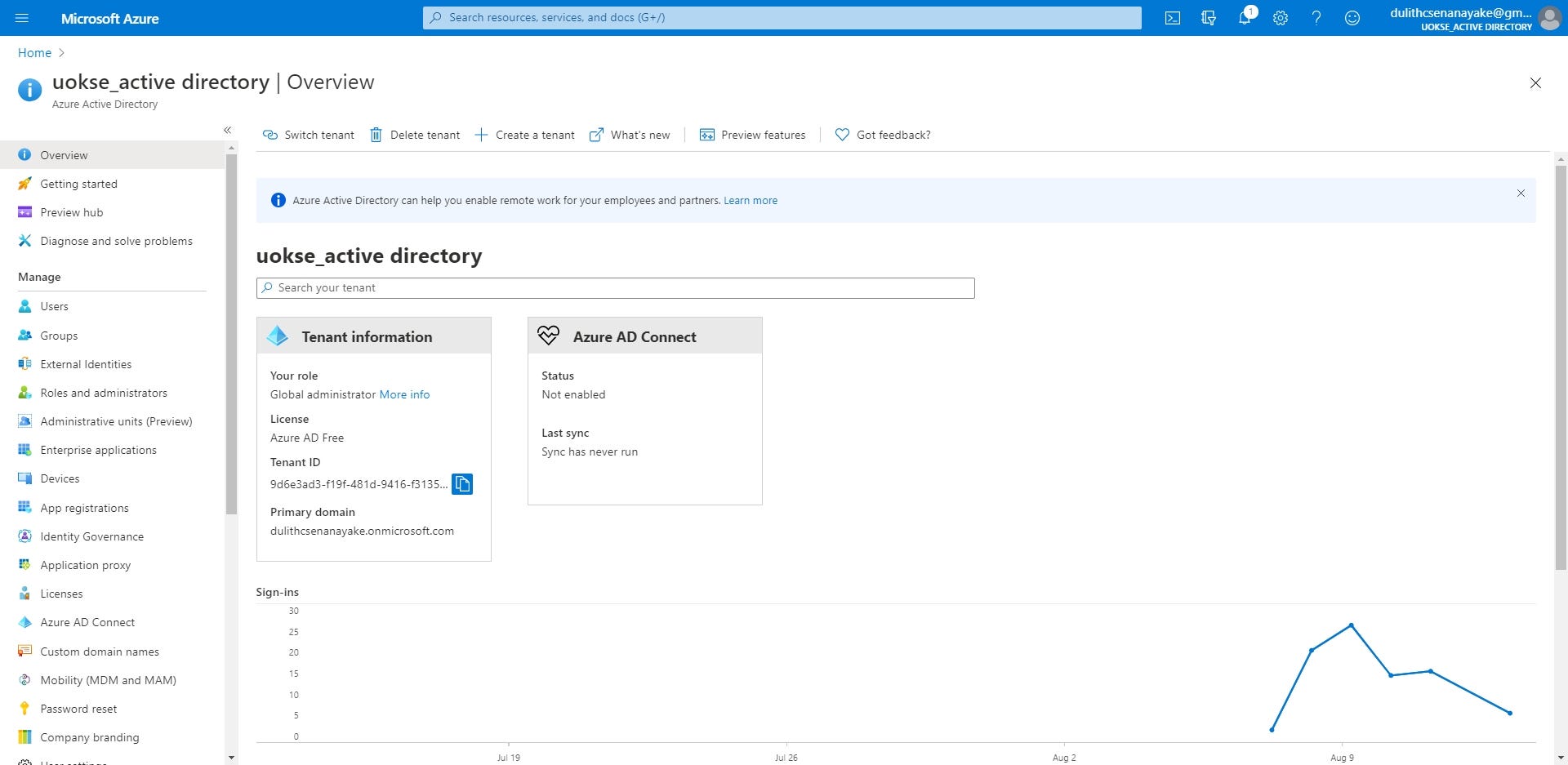Click the feedback smiley icon

pos(1352,18)
